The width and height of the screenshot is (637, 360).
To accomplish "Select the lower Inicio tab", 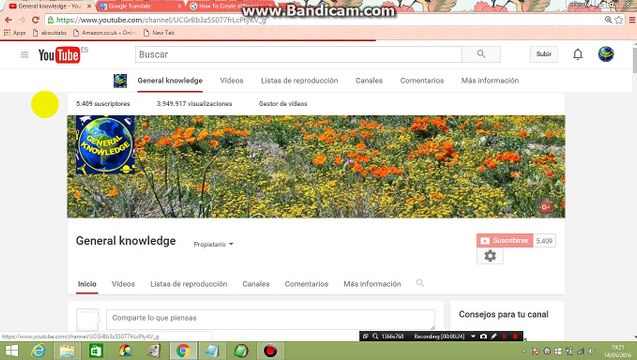I will click(x=87, y=284).
